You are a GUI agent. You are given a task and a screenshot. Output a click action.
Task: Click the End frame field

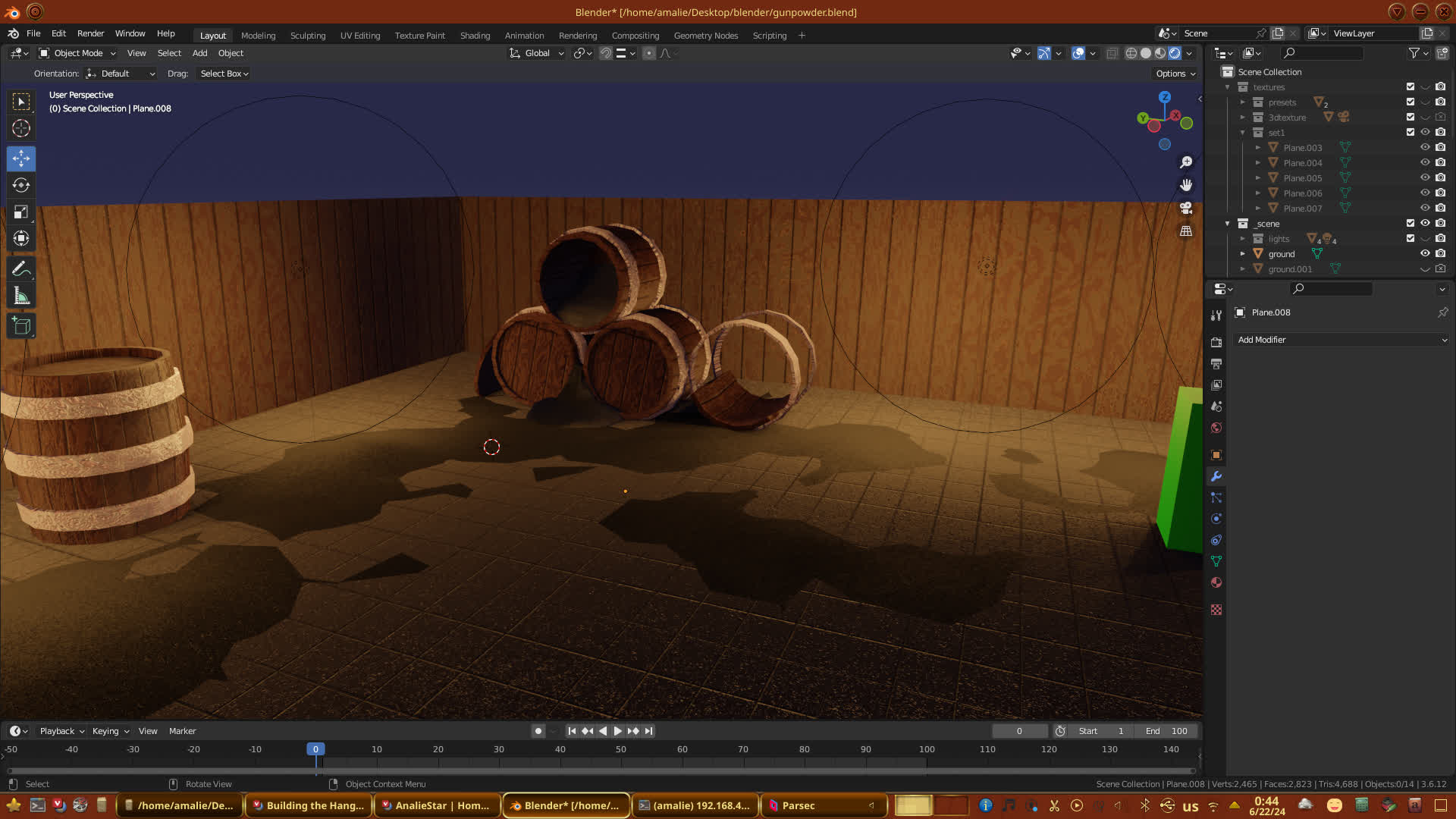tap(1166, 731)
